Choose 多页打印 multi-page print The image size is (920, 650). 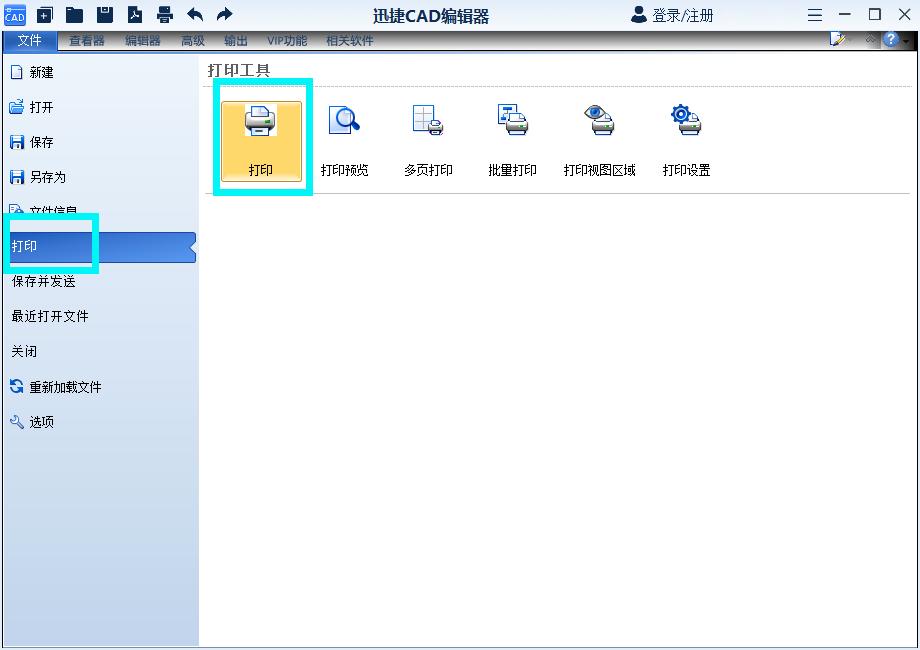428,141
